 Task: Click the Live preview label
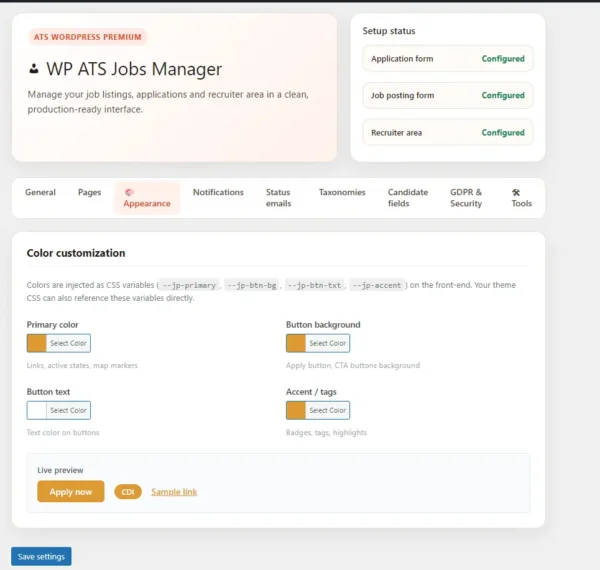[60, 470]
